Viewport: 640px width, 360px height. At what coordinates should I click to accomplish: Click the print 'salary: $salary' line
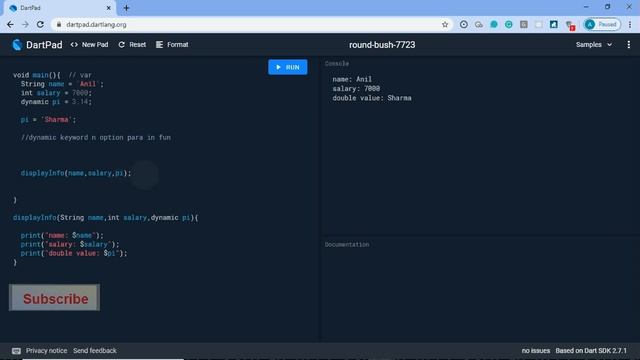[70, 244]
